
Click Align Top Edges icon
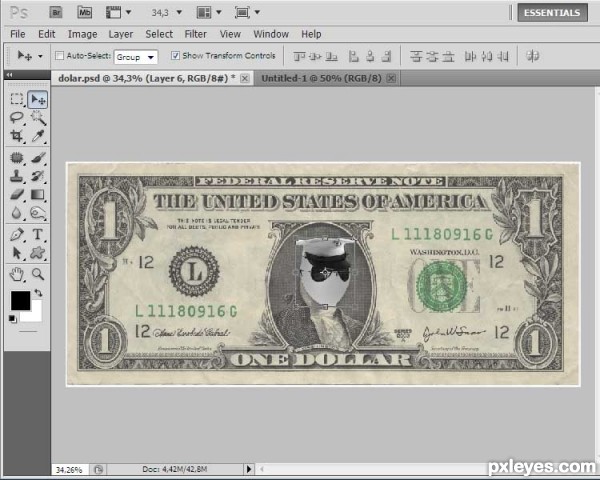point(299,57)
